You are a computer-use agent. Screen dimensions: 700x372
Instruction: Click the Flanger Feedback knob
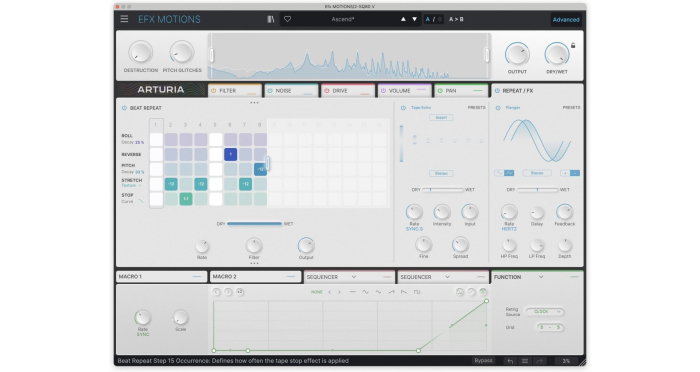(x=564, y=212)
